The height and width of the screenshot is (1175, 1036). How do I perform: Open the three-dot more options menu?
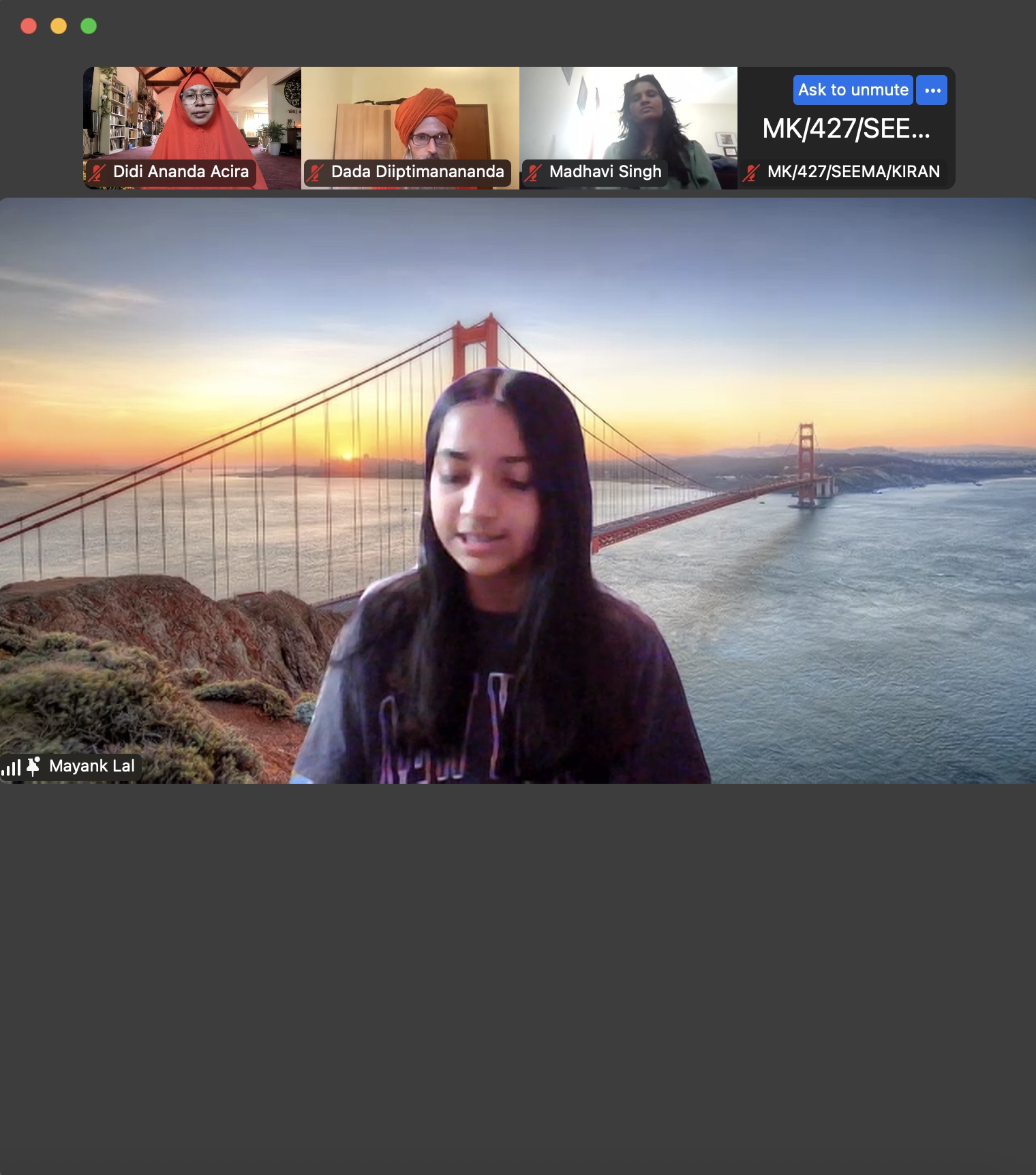pos(932,90)
